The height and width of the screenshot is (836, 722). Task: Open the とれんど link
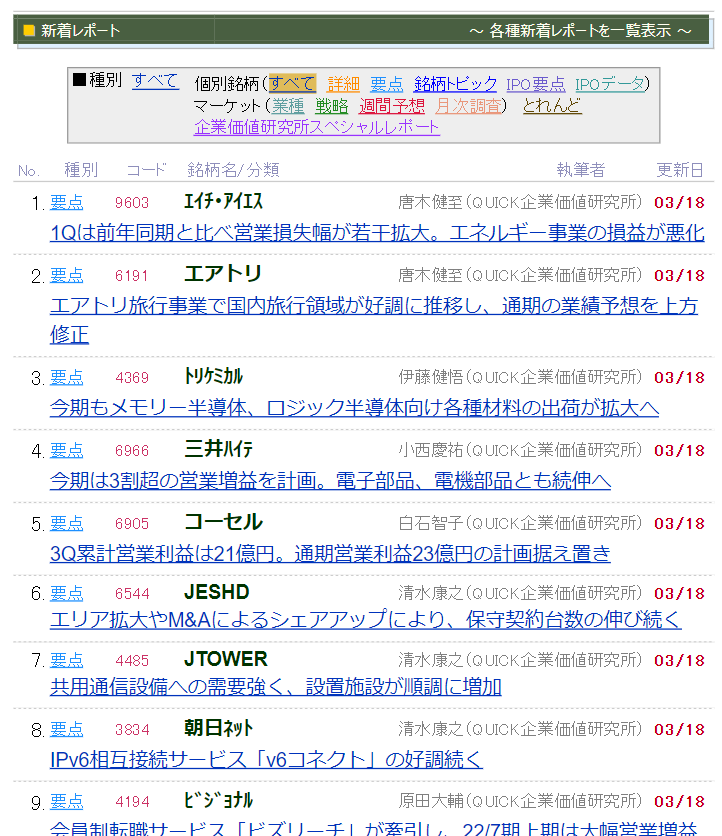(x=551, y=106)
